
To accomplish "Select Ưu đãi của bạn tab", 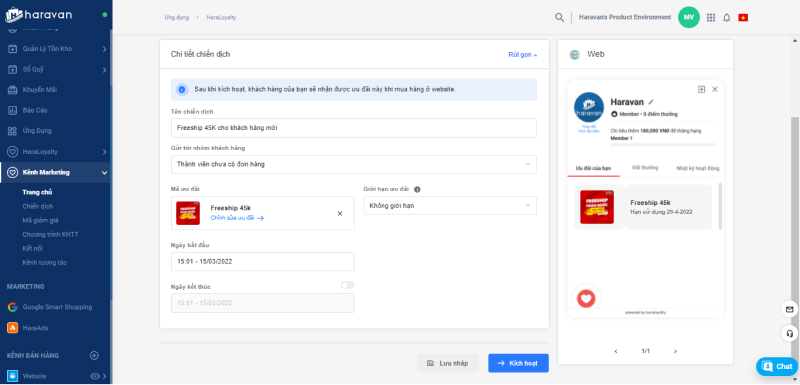I will [x=593, y=168].
